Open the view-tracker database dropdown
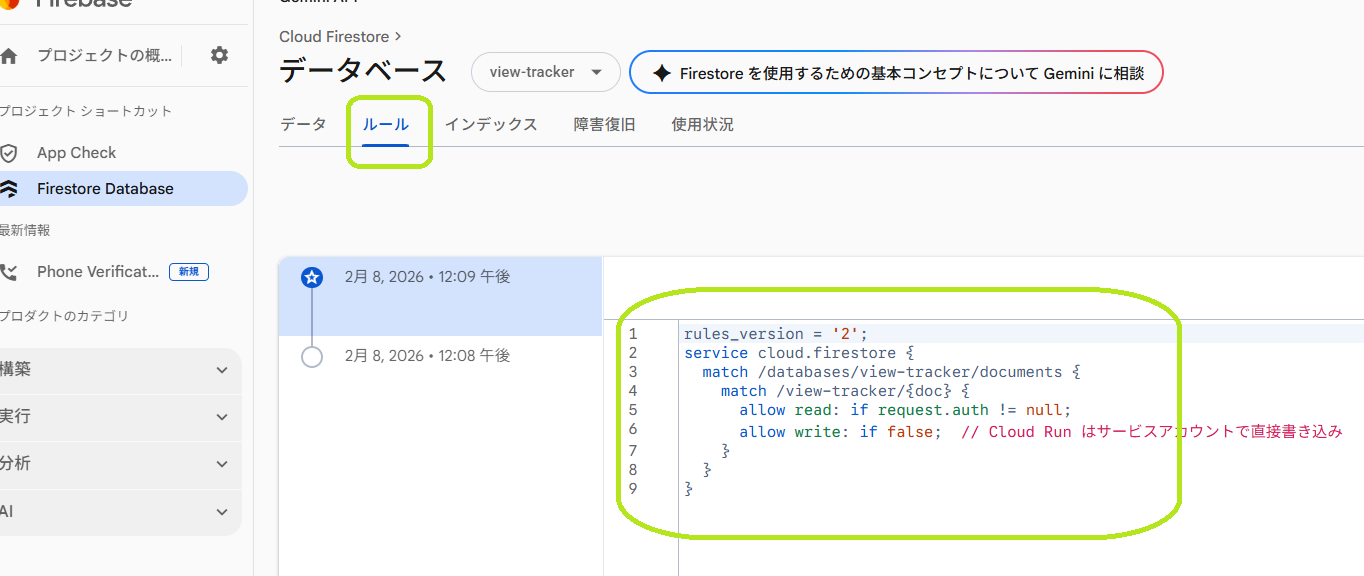 pyautogui.click(x=545, y=72)
